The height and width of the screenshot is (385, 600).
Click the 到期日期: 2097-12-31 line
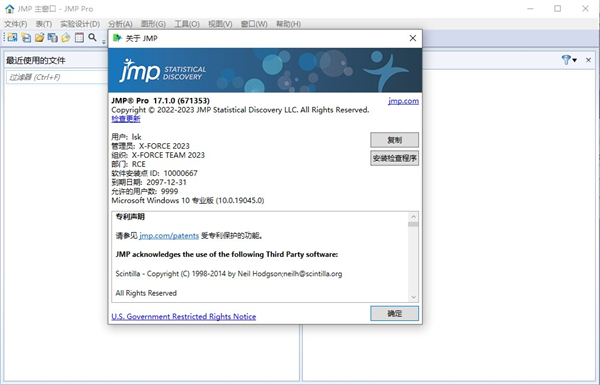pyautogui.click(x=149, y=182)
